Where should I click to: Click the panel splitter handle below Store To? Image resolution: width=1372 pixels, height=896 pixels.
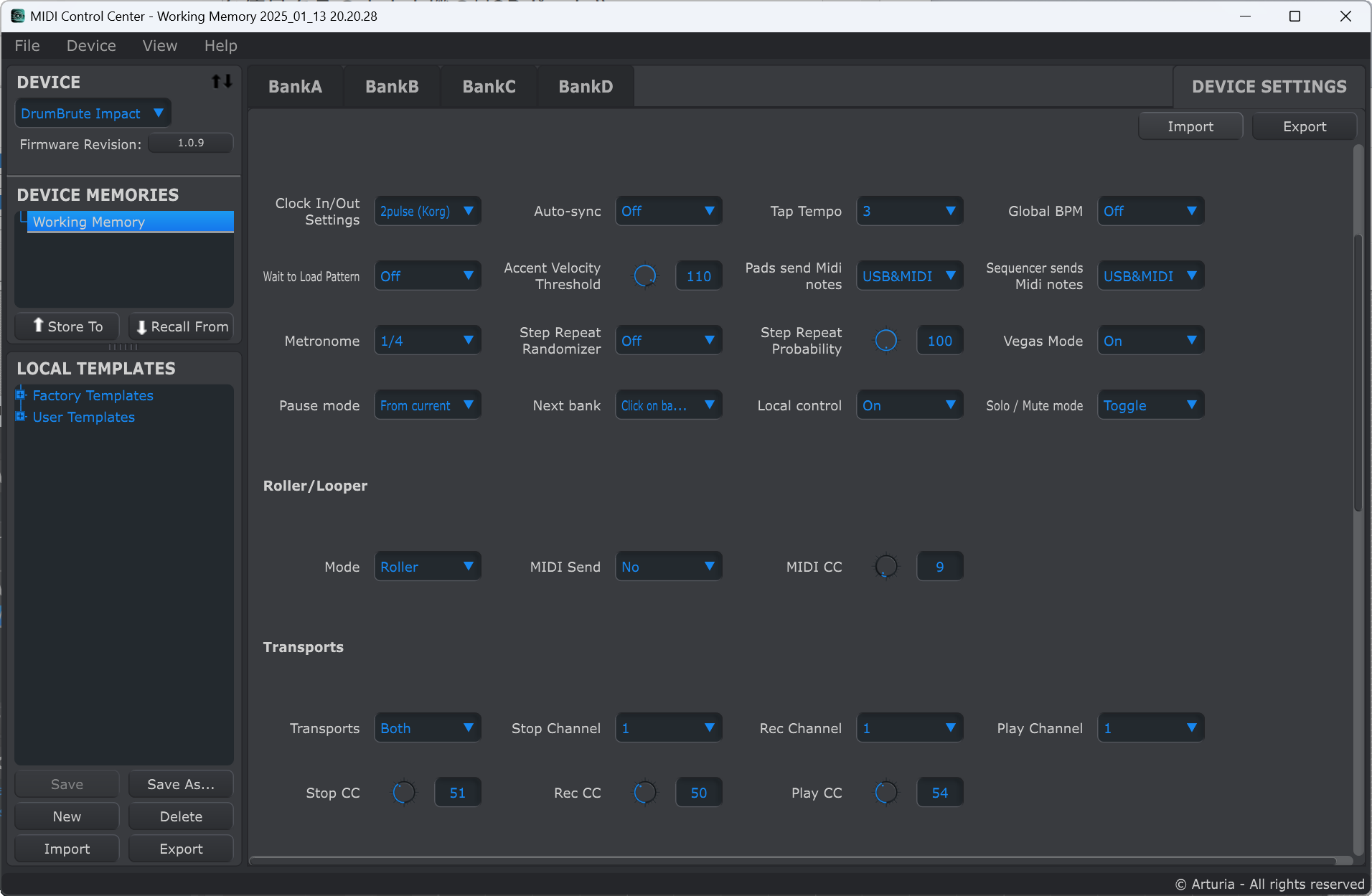pos(123,346)
